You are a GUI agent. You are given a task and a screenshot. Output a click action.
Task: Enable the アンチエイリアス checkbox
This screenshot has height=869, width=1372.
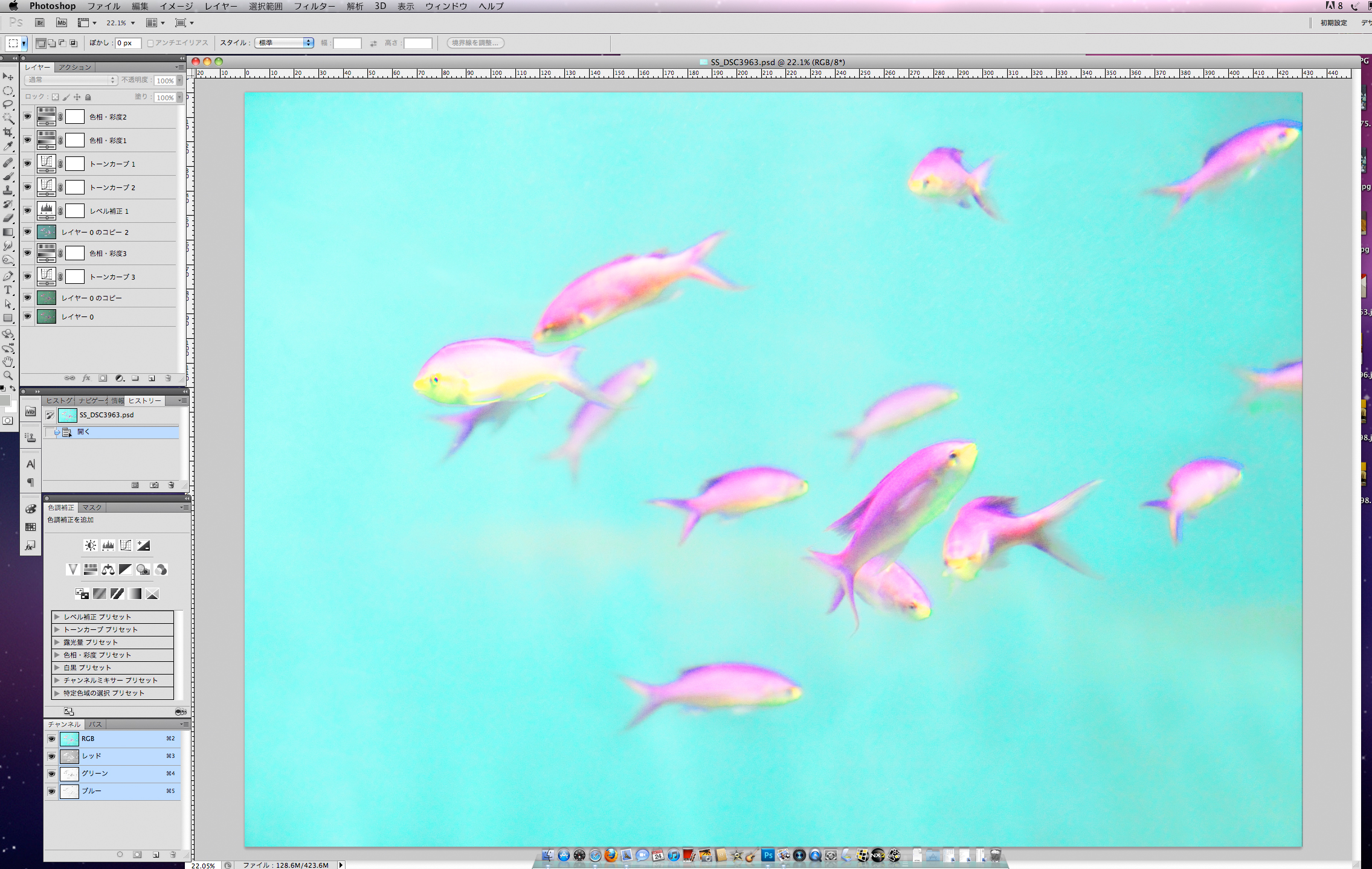(x=150, y=43)
